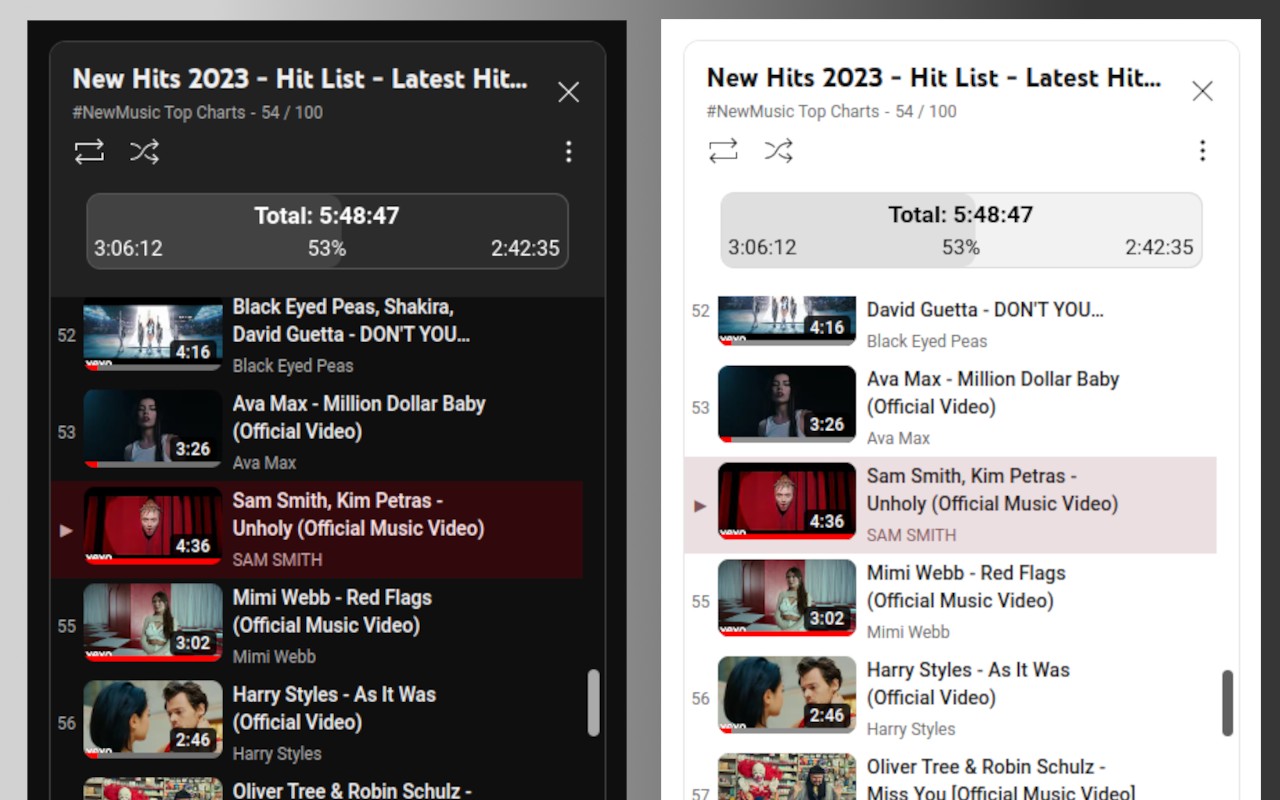Select Mimi Webb thumbnail in light panel
The width and height of the screenshot is (1280, 800).
787,598
